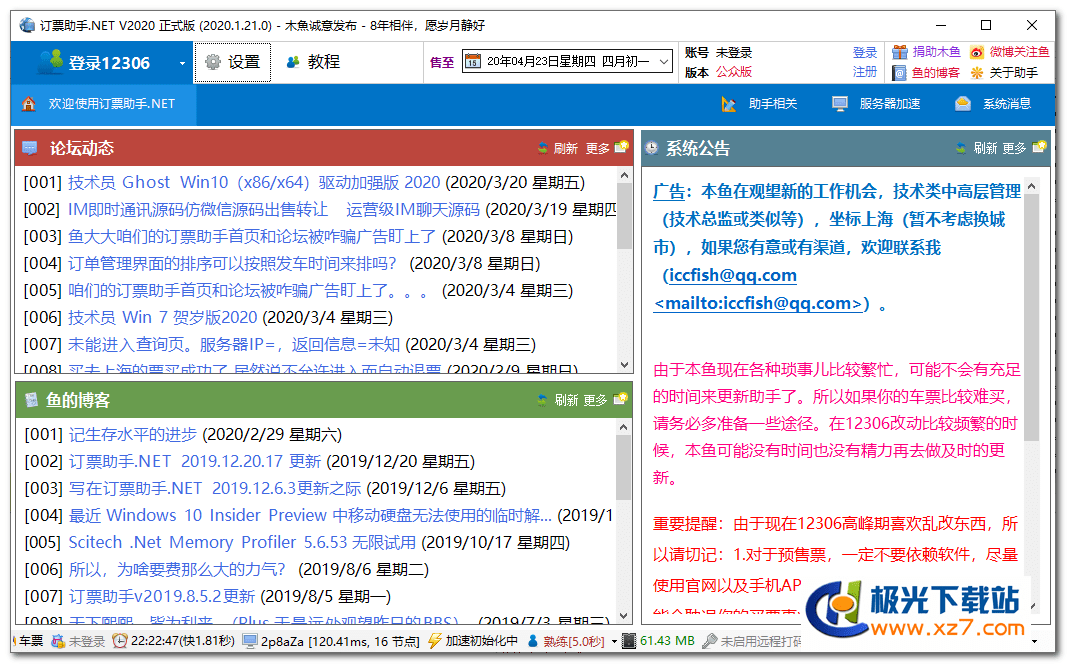Image resolution: width=1067 pixels, height=664 pixels.
Task: Click the lightning bolt icon for 加速初始化中
Action: coord(434,641)
